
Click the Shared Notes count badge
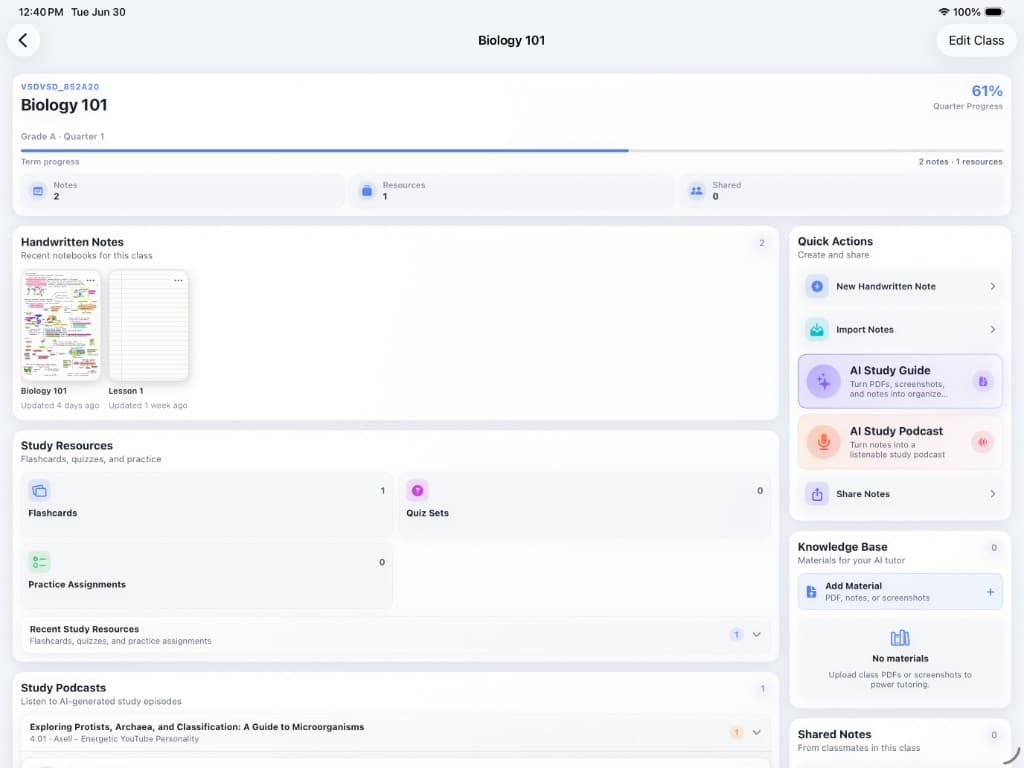point(994,735)
